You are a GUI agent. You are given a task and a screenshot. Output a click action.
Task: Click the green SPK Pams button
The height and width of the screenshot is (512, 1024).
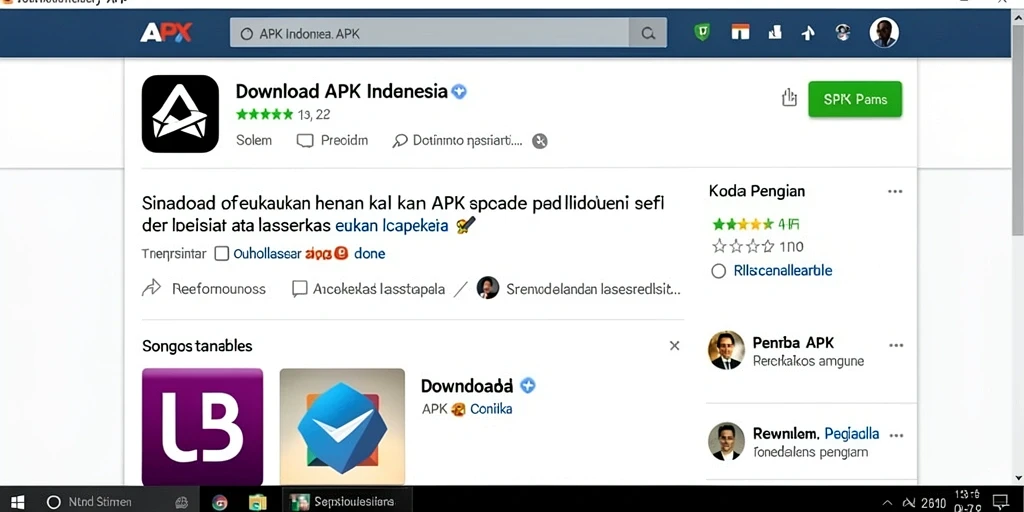855,99
